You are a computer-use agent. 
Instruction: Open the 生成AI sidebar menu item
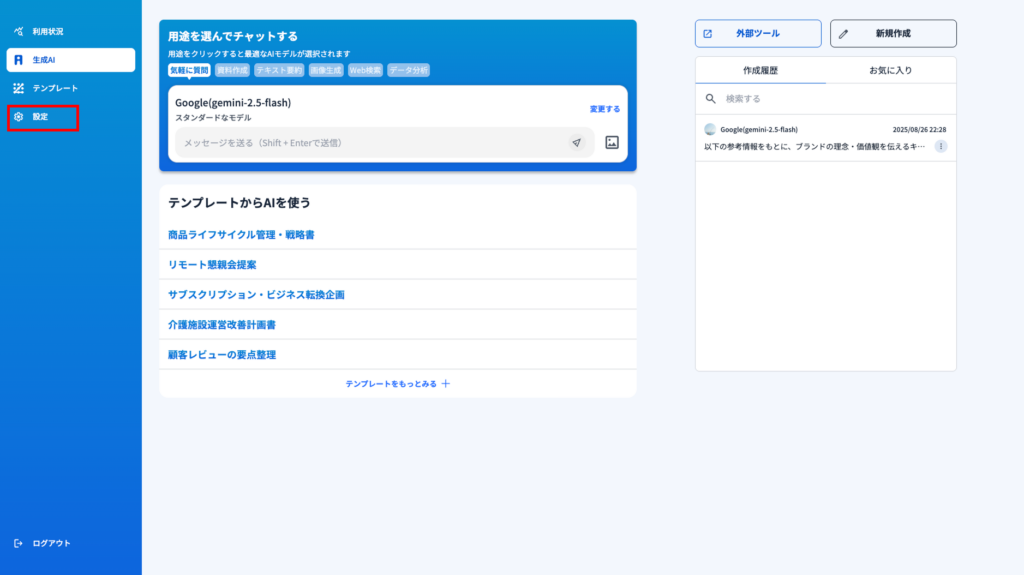click(x=70, y=60)
